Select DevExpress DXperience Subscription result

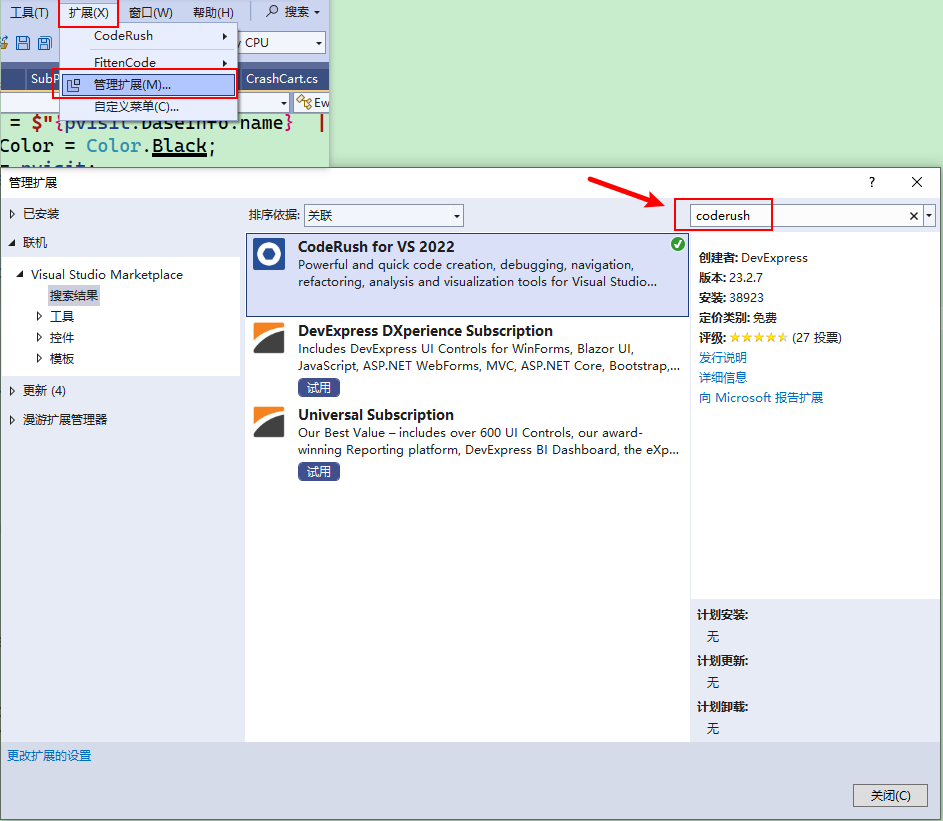[x=467, y=358]
